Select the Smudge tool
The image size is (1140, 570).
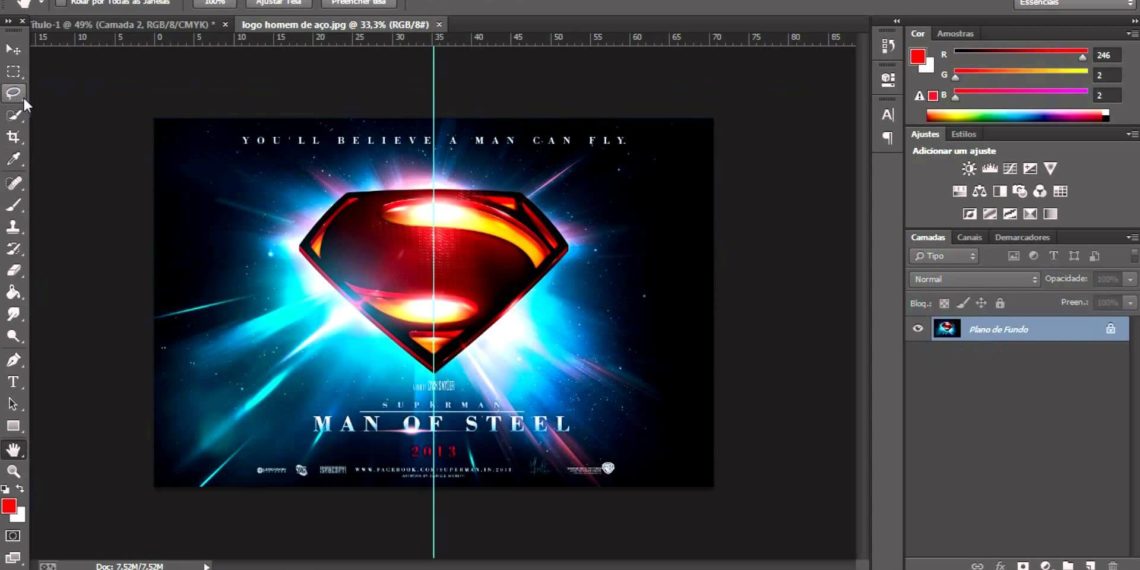pyautogui.click(x=13, y=315)
